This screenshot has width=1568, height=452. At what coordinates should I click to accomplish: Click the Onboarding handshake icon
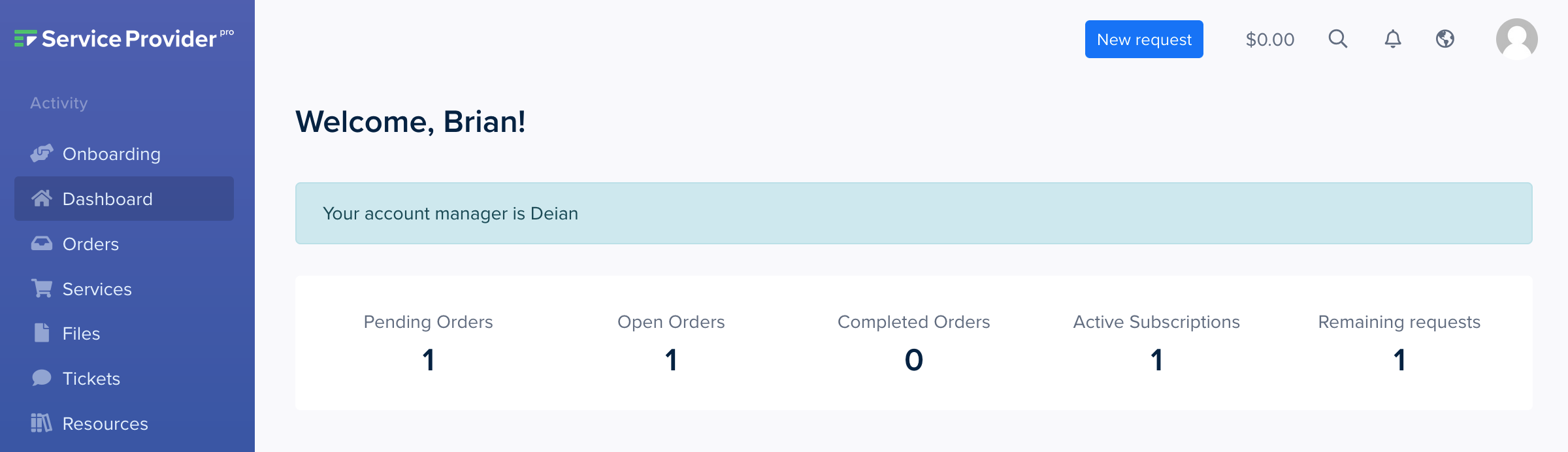point(42,153)
